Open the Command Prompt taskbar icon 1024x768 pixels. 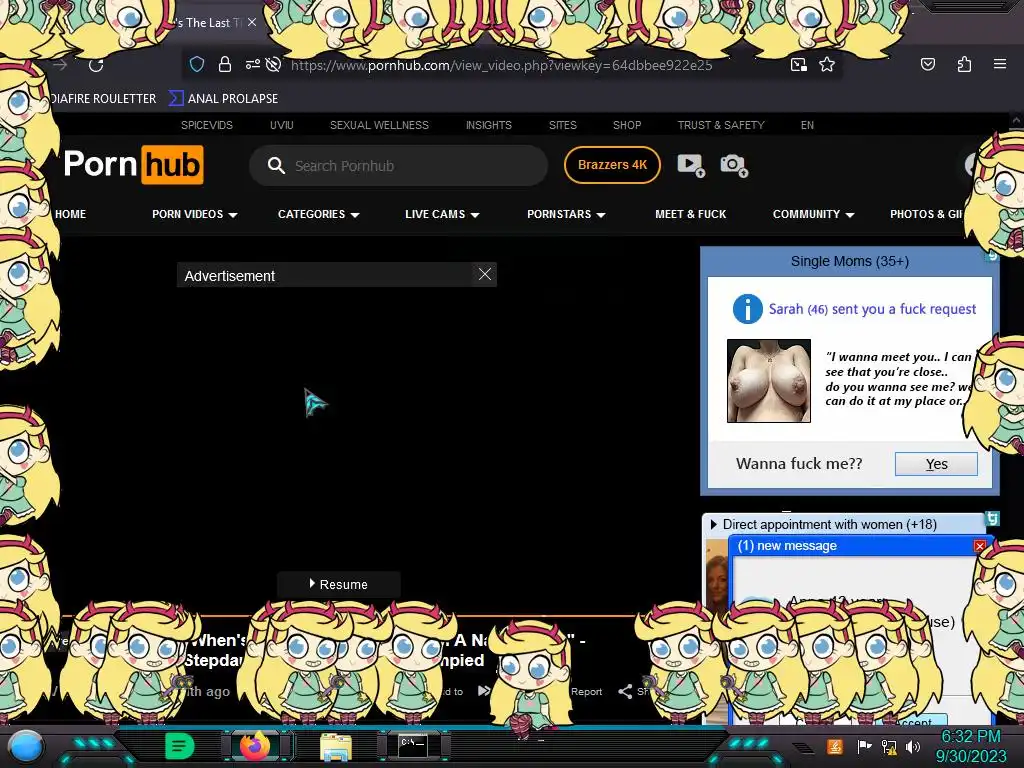[413, 746]
